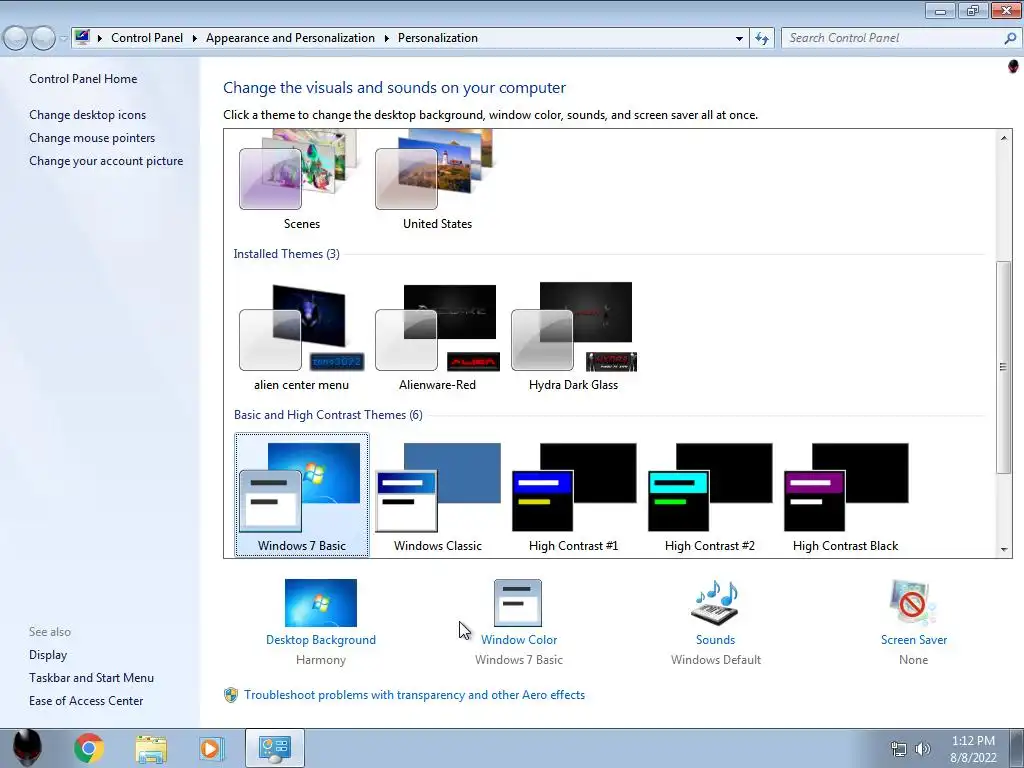Click the Window Color link text
This screenshot has height=768, width=1024.
click(x=519, y=640)
